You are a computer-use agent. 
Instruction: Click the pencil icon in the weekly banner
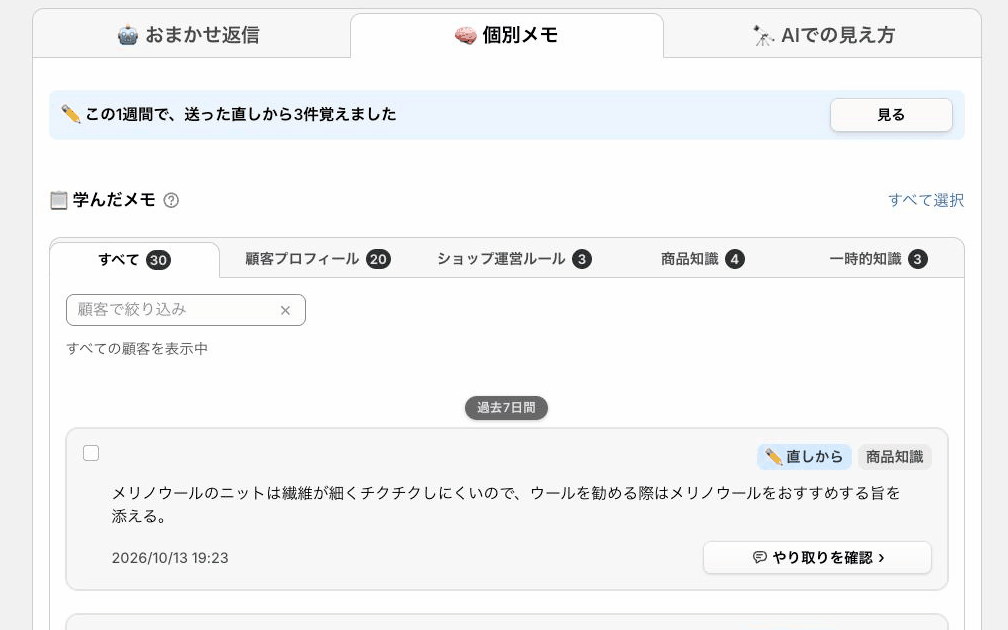pos(71,114)
